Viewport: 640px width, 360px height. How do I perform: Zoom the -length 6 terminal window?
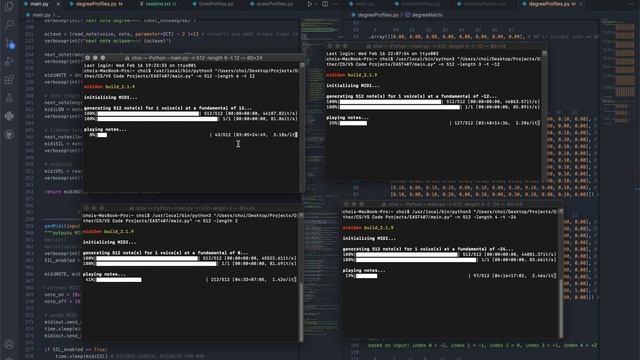103,58
